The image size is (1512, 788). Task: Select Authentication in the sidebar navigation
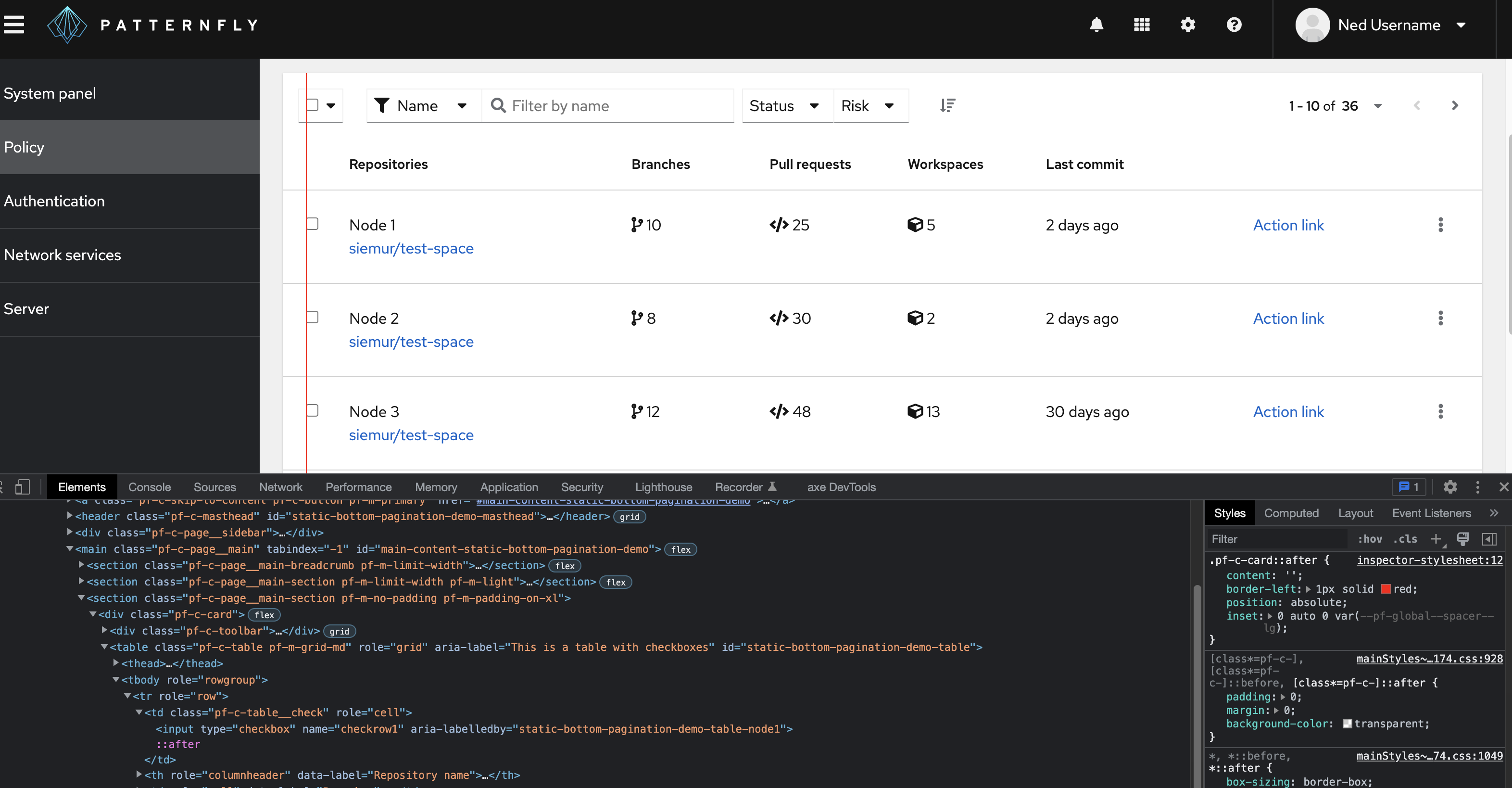55,202
